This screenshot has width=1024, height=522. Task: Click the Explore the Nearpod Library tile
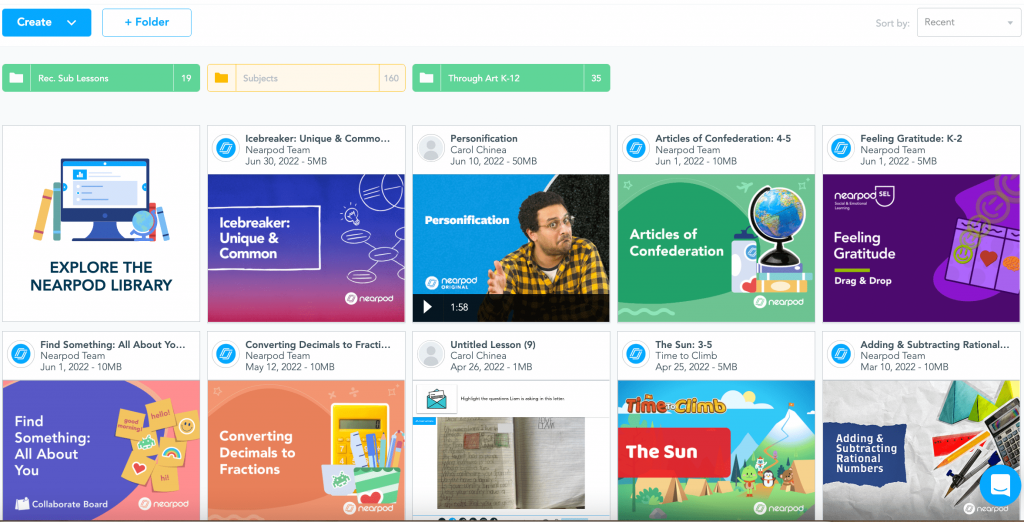click(101, 223)
